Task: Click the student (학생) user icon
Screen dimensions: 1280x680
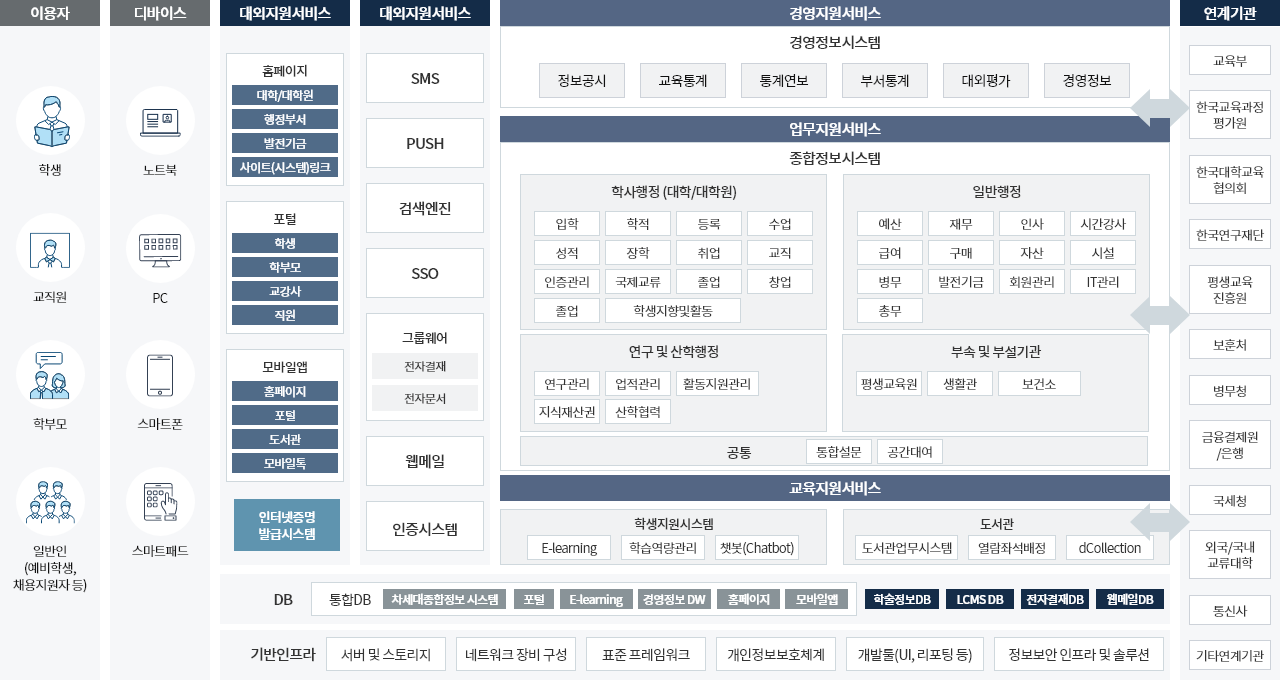Action: (50, 120)
